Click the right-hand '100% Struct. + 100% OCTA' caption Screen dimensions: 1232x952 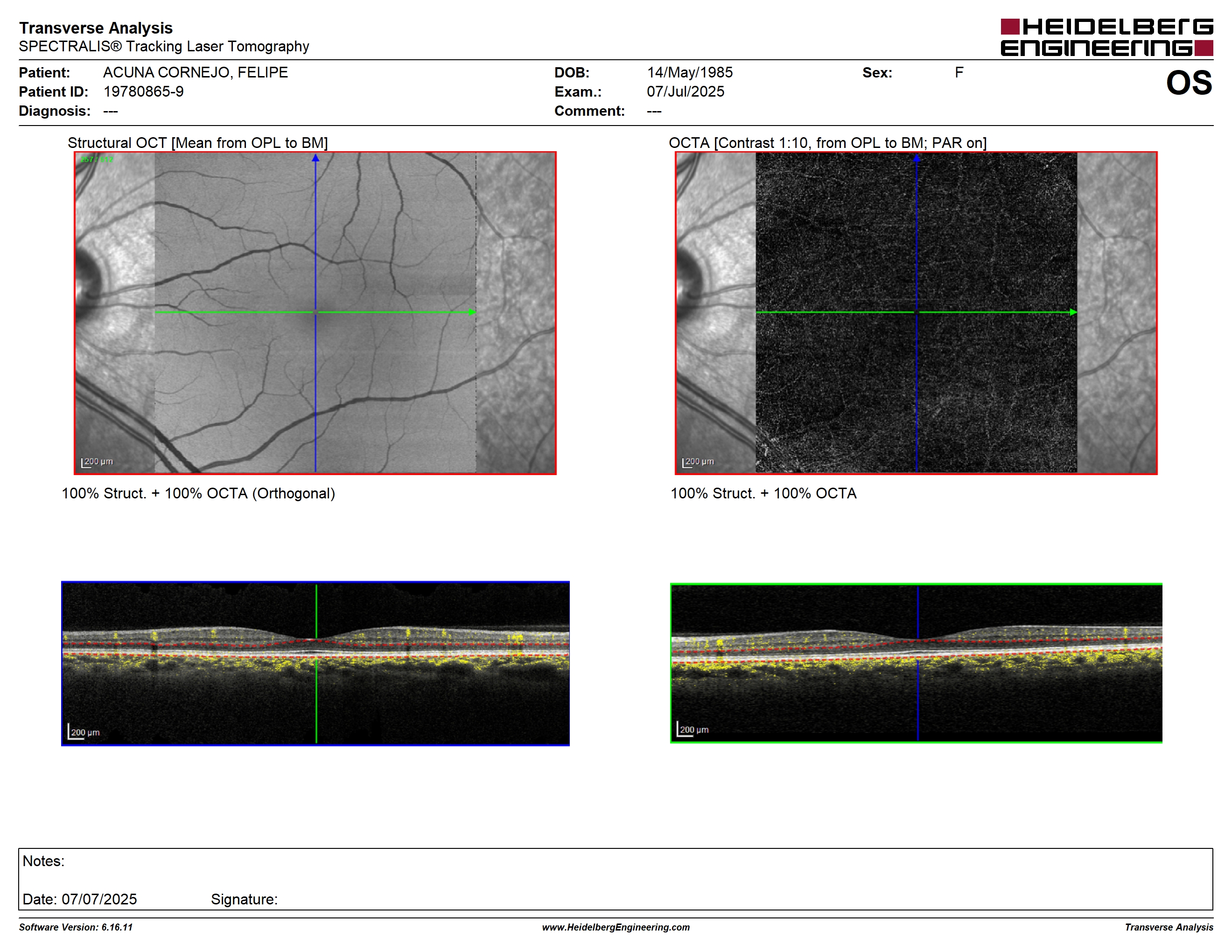tap(763, 493)
